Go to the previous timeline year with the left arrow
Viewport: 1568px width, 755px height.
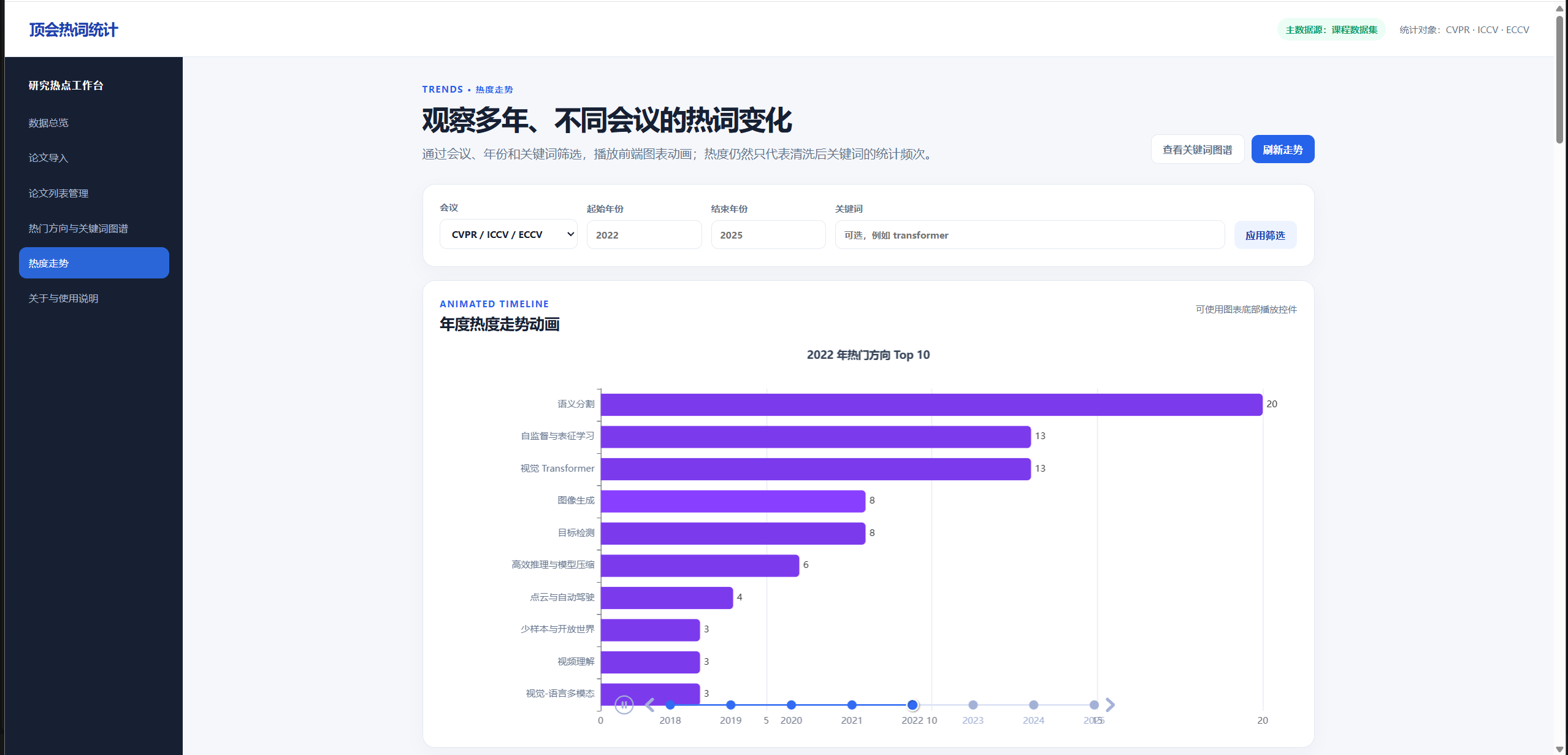pos(650,705)
